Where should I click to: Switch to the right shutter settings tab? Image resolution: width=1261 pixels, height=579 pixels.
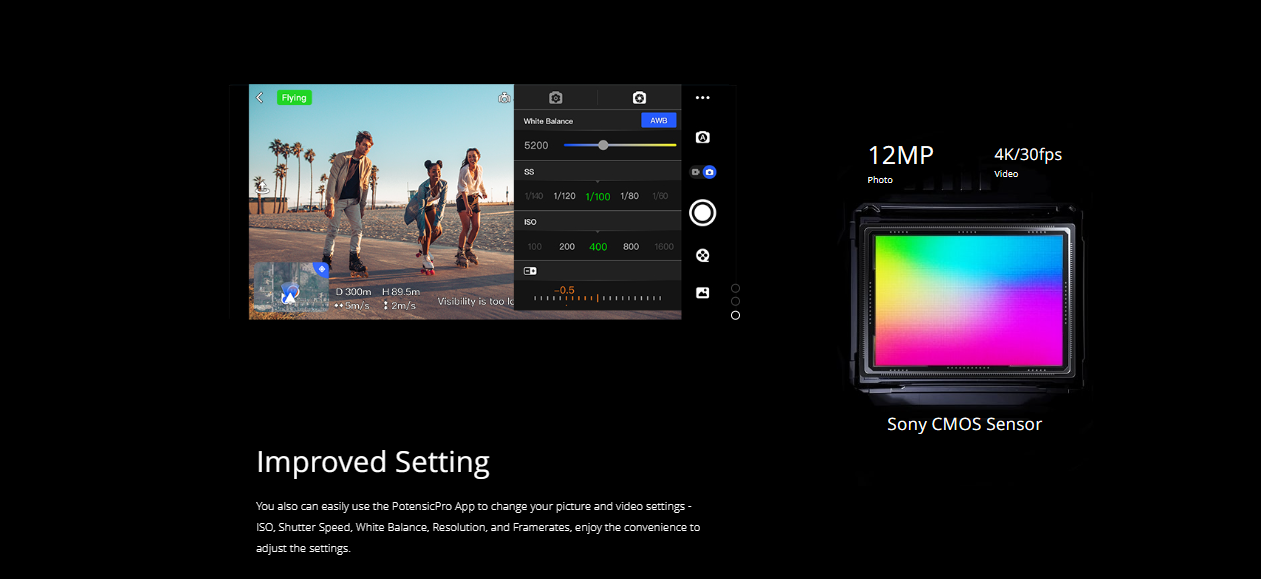pos(639,98)
